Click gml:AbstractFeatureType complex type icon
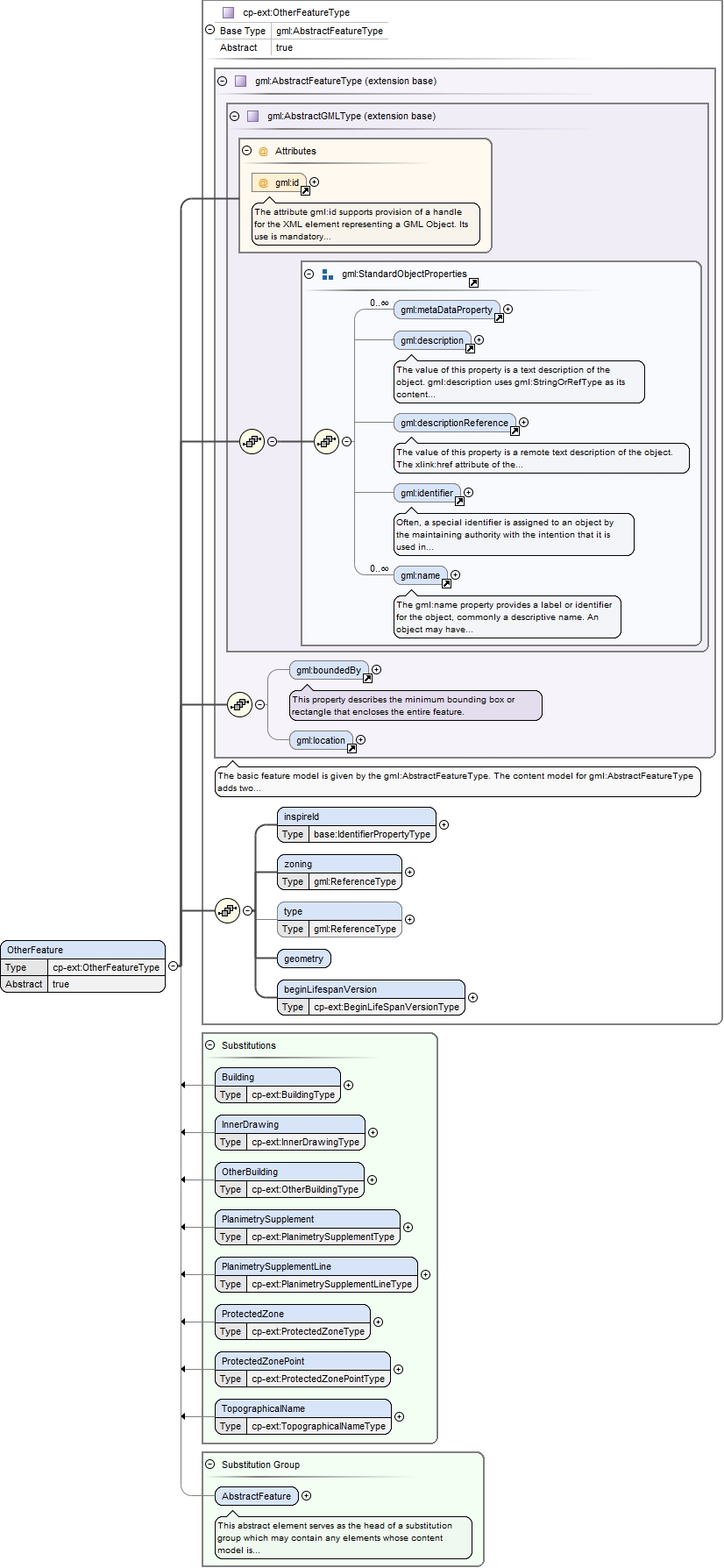Viewport: 724px width, 1568px height. coord(241,81)
